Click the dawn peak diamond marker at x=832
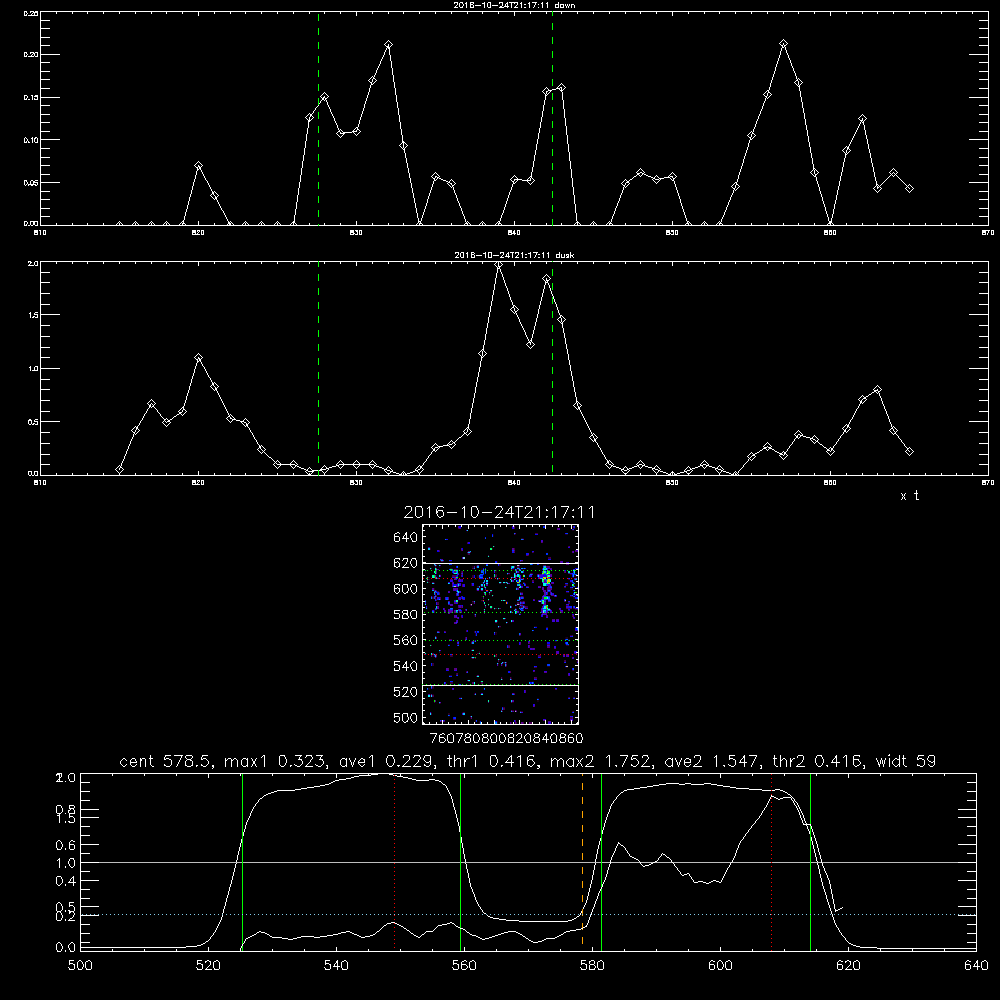Image resolution: width=1000 pixels, height=1000 pixels. [388, 45]
